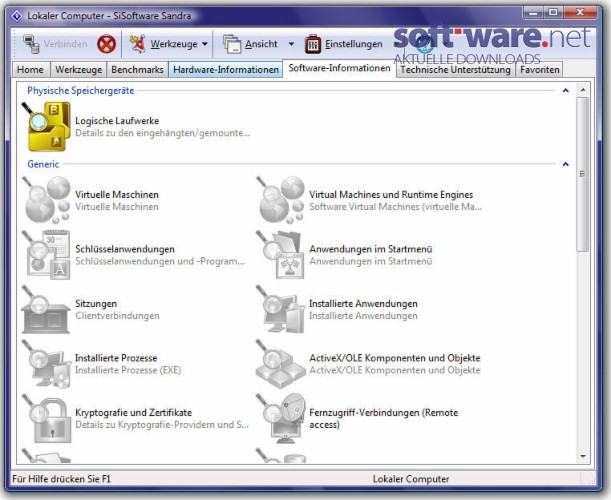611x500 pixels.
Task: Switch to the Werkzeuge tab
Action: click(79, 70)
